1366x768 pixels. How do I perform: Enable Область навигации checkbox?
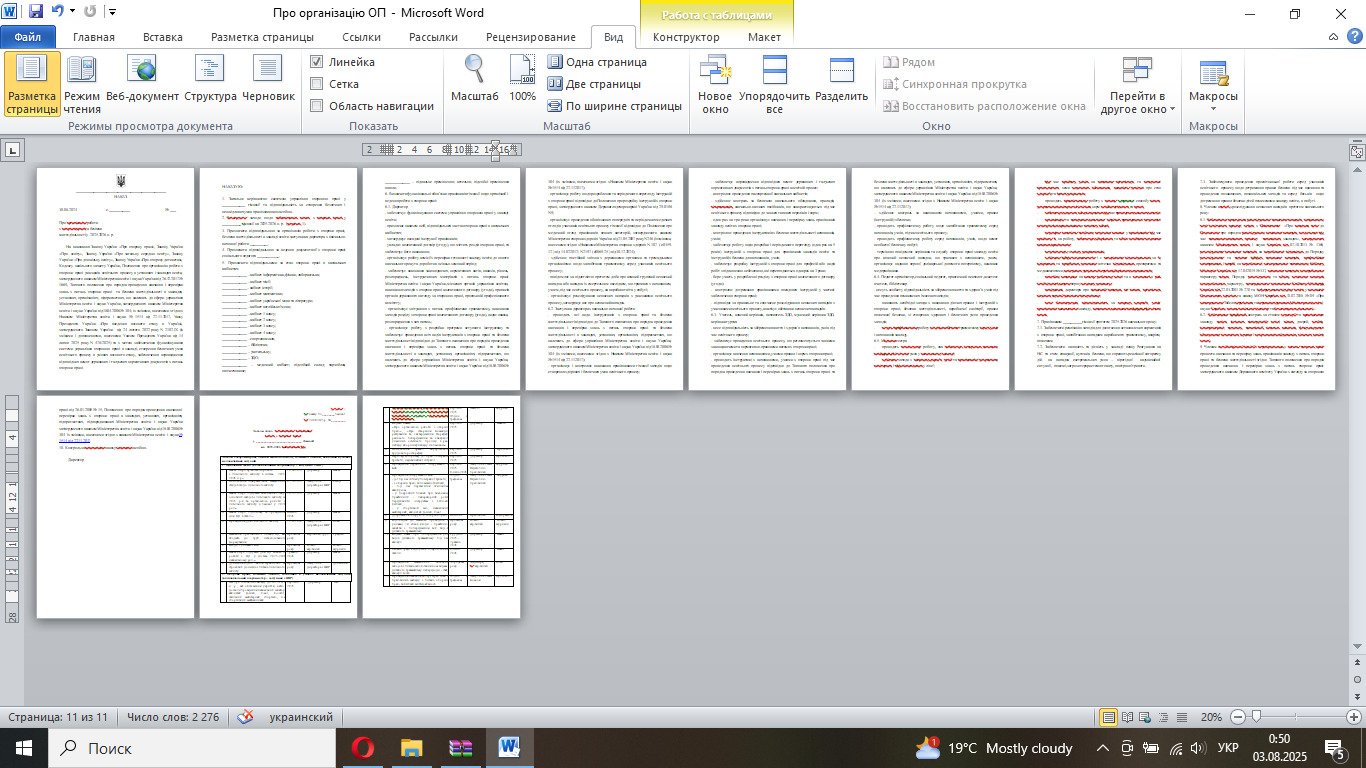(317, 106)
